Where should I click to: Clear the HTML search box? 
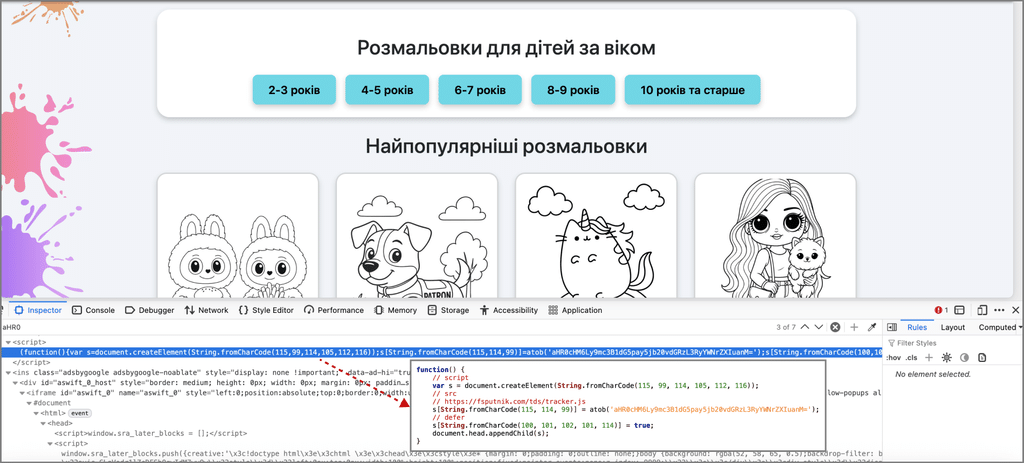[835, 327]
